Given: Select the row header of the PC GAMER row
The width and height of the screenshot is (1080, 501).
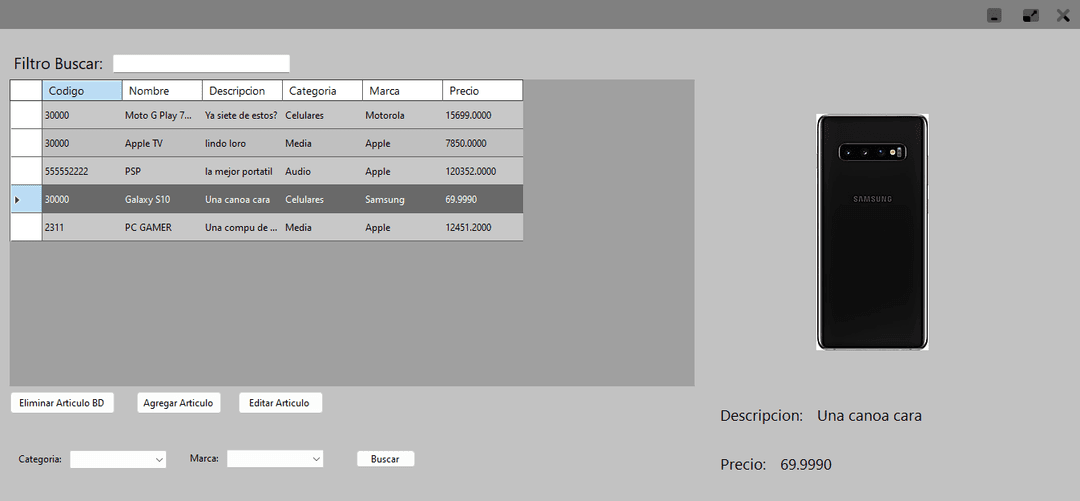Looking at the screenshot, I should pyautogui.click(x=26, y=227).
